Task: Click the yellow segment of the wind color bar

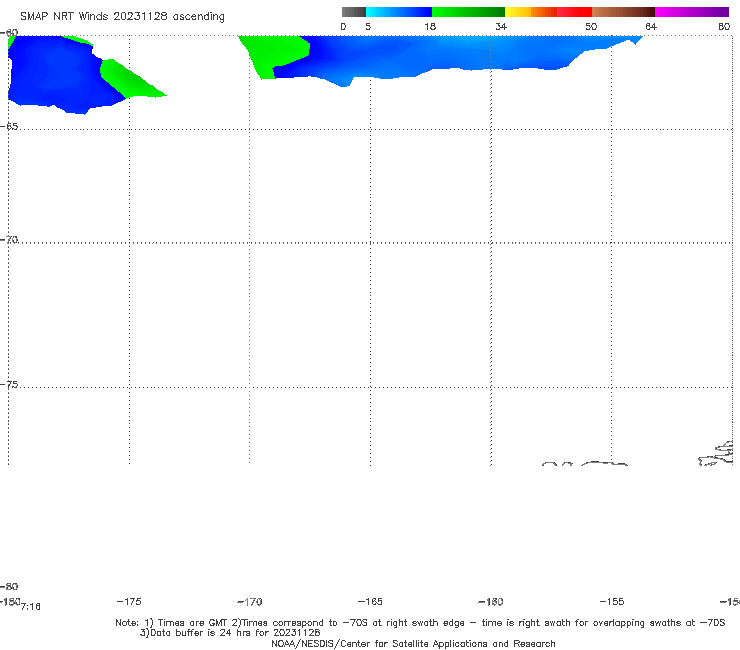Action: pos(518,12)
